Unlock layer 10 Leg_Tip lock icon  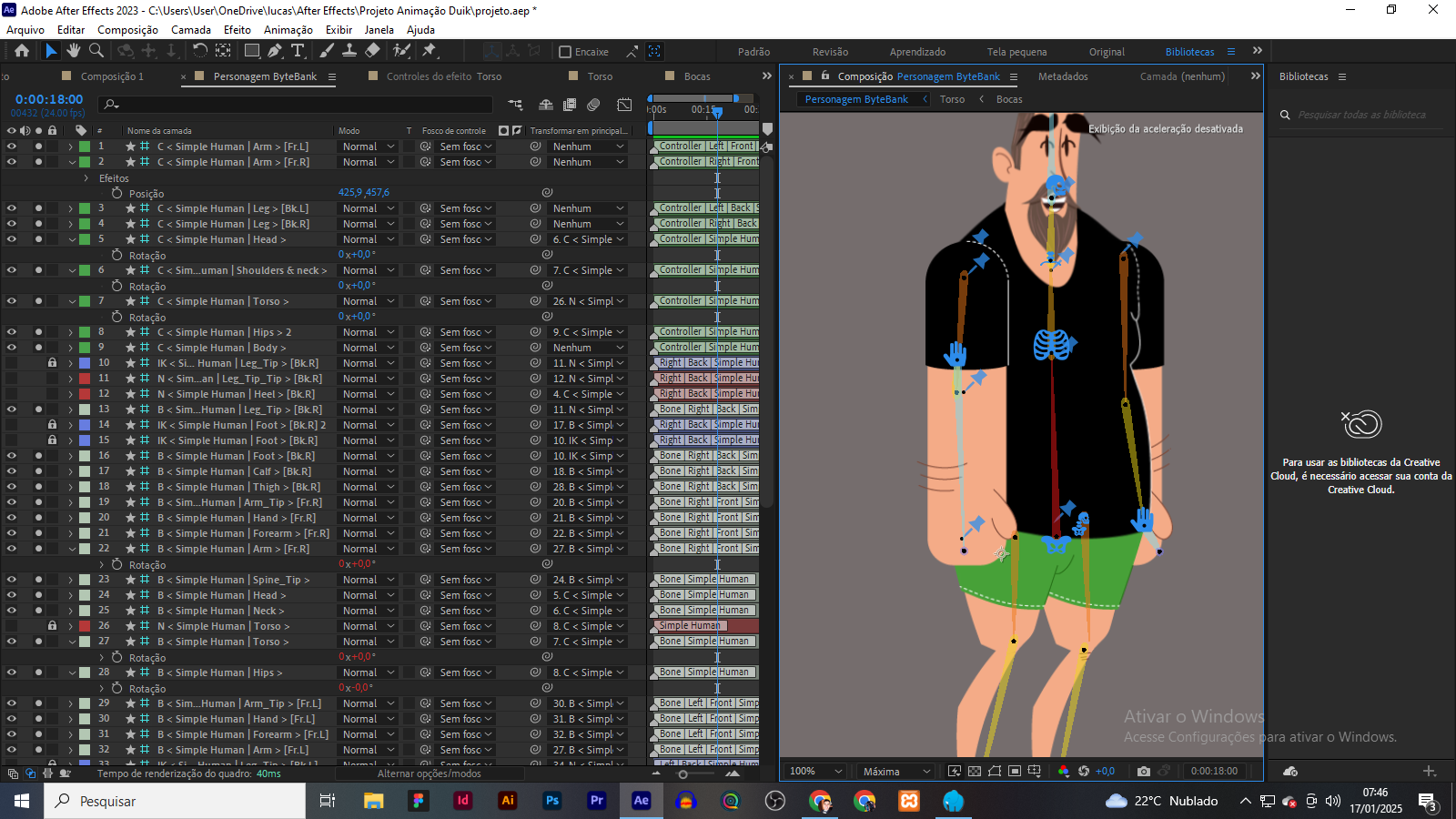pyautogui.click(x=52, y=363)
